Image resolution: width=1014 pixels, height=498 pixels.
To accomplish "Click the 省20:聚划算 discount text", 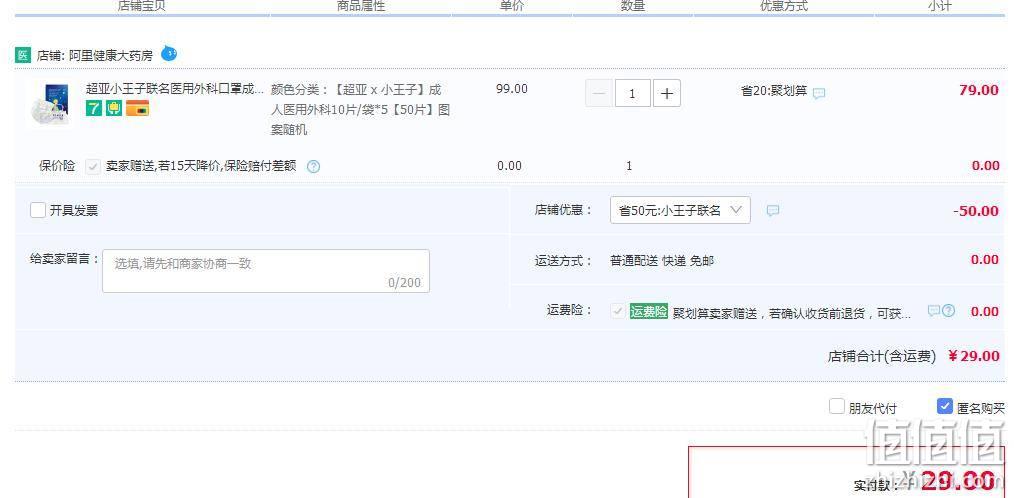I will coord(774,91).
